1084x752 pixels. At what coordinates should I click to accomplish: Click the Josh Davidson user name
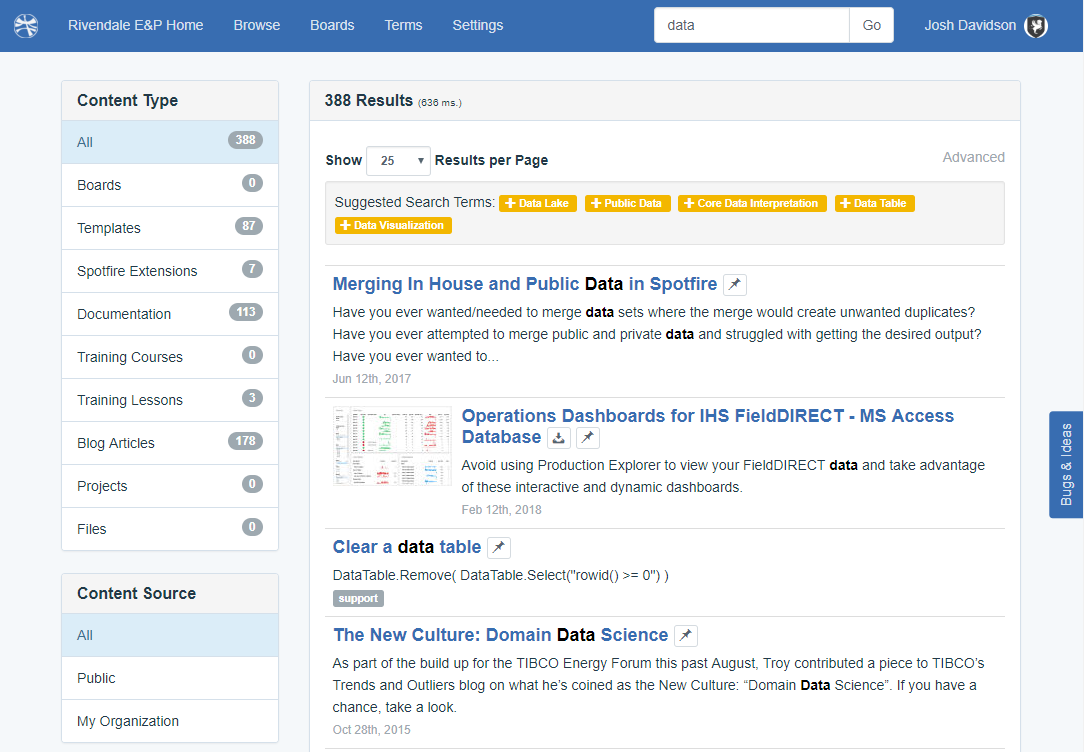(970, 26)
